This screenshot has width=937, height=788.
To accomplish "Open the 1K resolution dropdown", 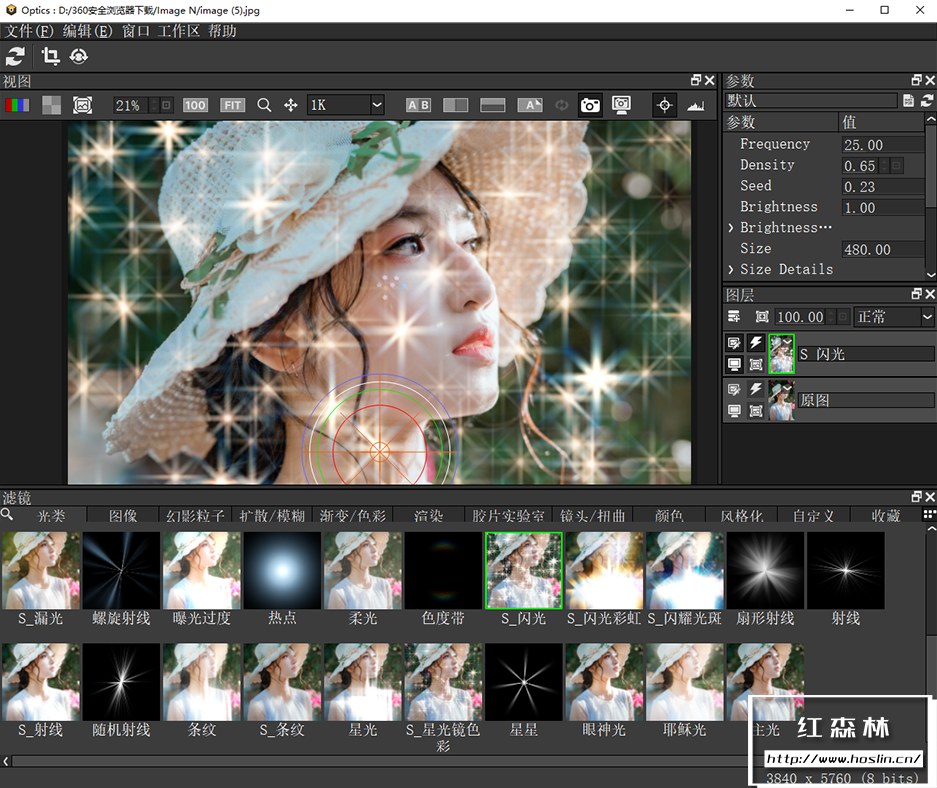I will pyautogui.click(x=346, y=105).
